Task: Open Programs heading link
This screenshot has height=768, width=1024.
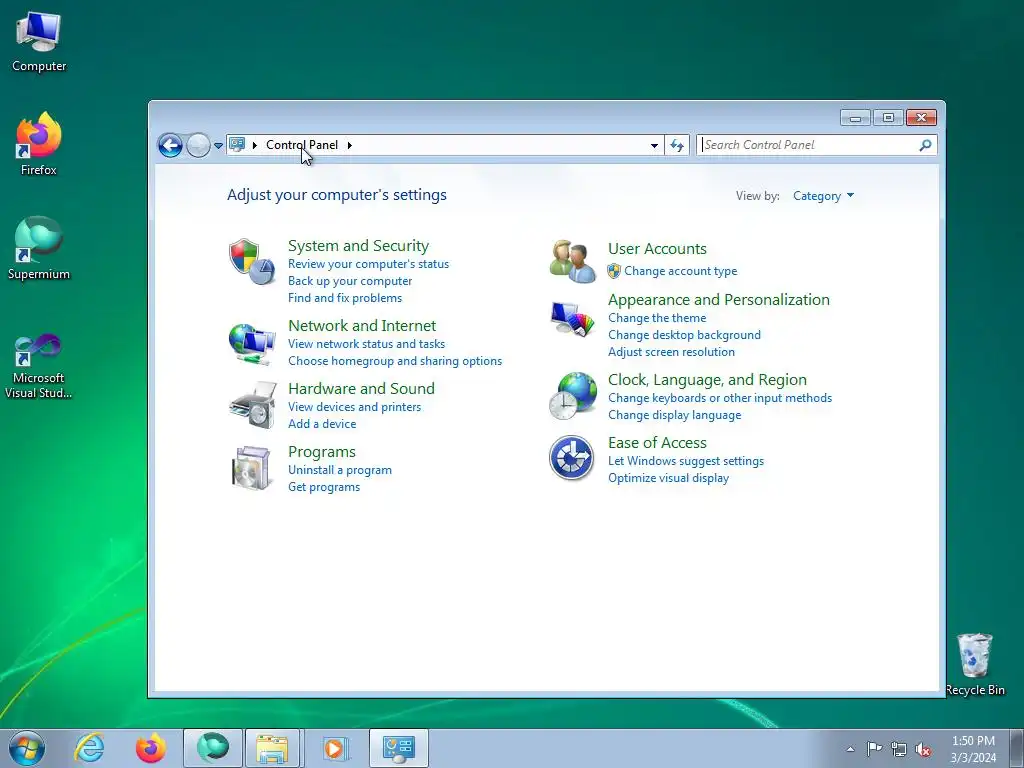Action: click(x=321, y=452)
